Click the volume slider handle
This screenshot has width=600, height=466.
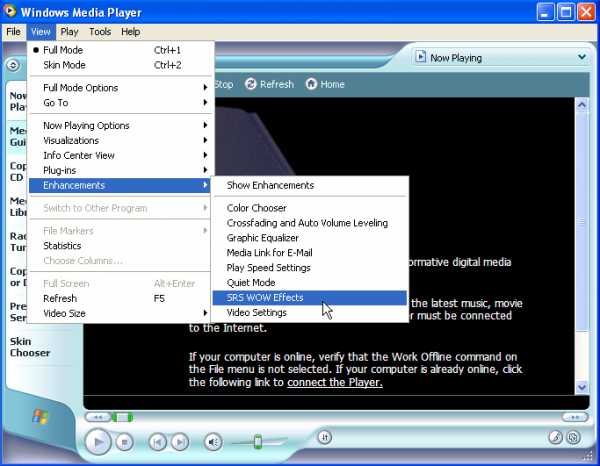tap(258, 442)
